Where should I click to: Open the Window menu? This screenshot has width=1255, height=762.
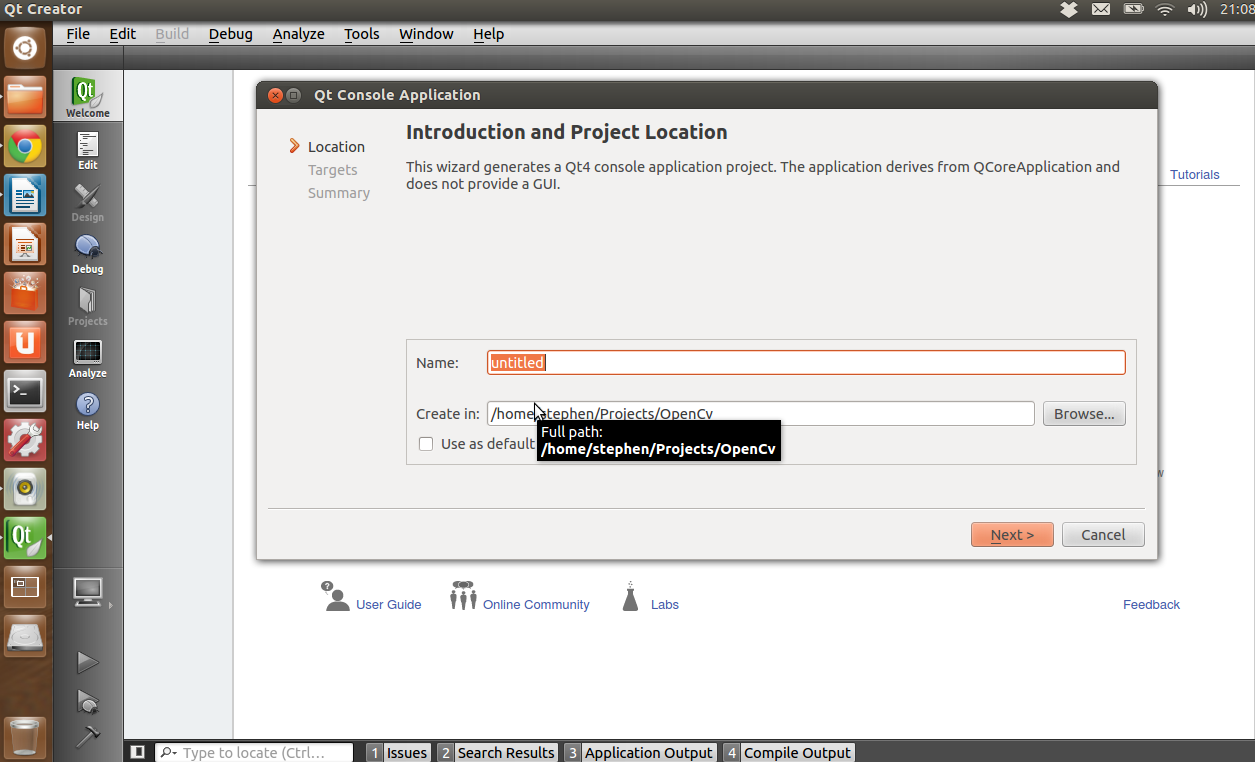click(x=426, y=34)
